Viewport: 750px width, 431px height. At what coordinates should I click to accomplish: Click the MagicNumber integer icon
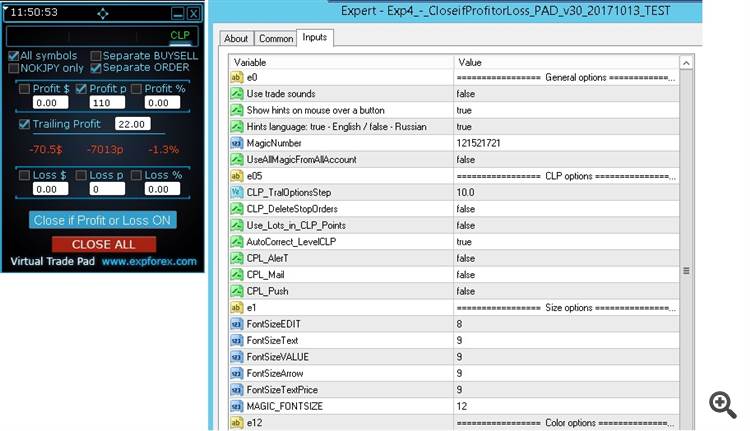[236, 143]
